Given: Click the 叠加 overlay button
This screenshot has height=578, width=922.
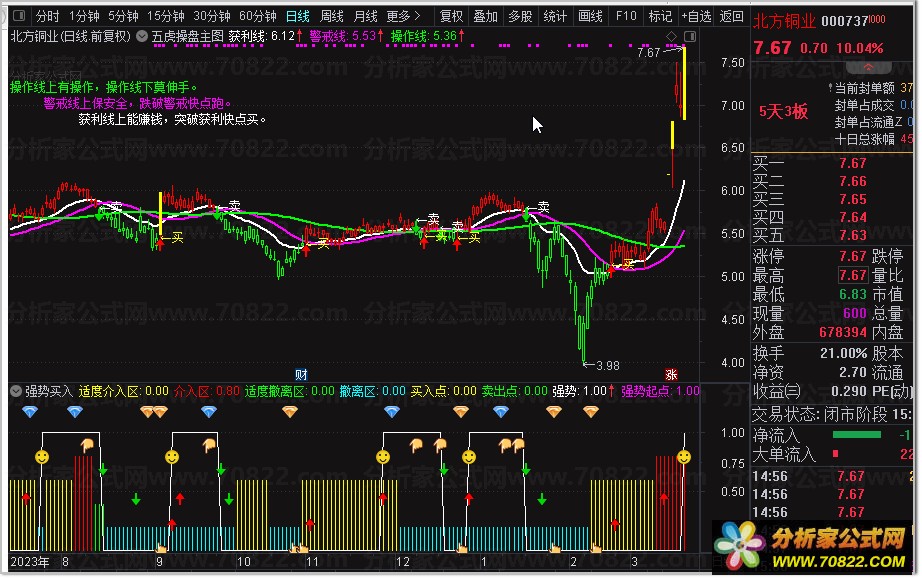Looking at the screenshot, I should [486, 16].
